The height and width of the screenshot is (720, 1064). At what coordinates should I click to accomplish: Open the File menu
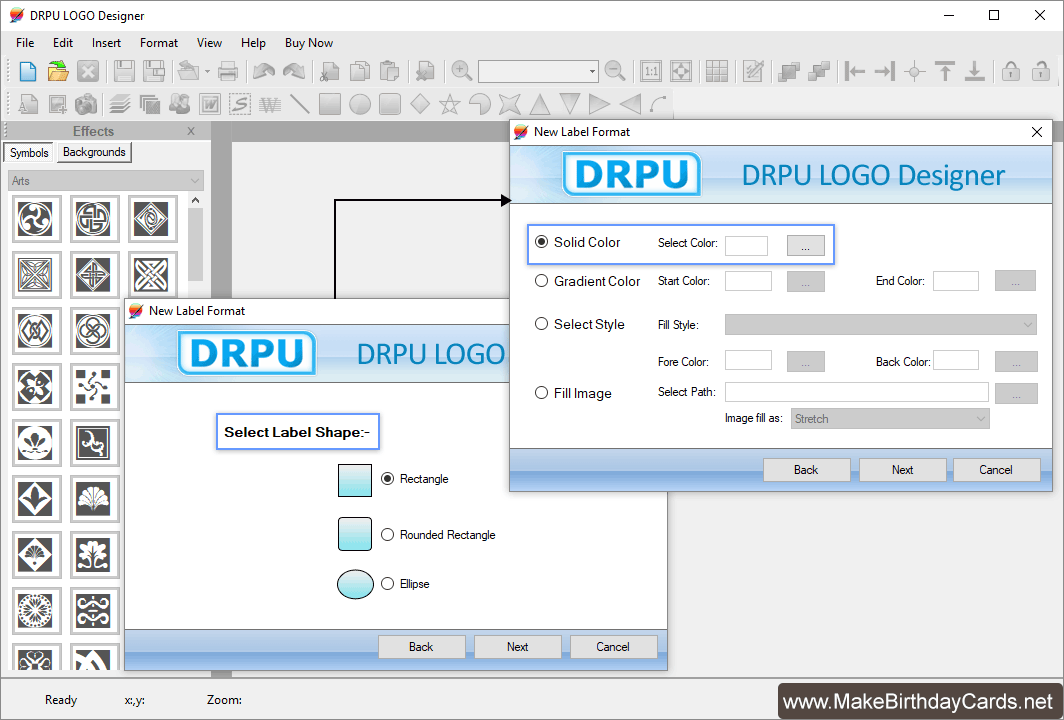point(25,43)
